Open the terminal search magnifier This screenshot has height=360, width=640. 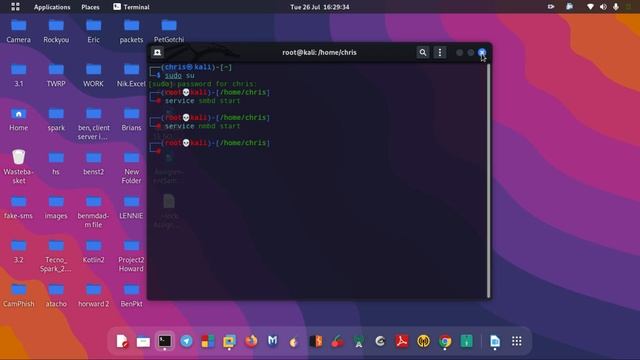click(x=422, y=52)
